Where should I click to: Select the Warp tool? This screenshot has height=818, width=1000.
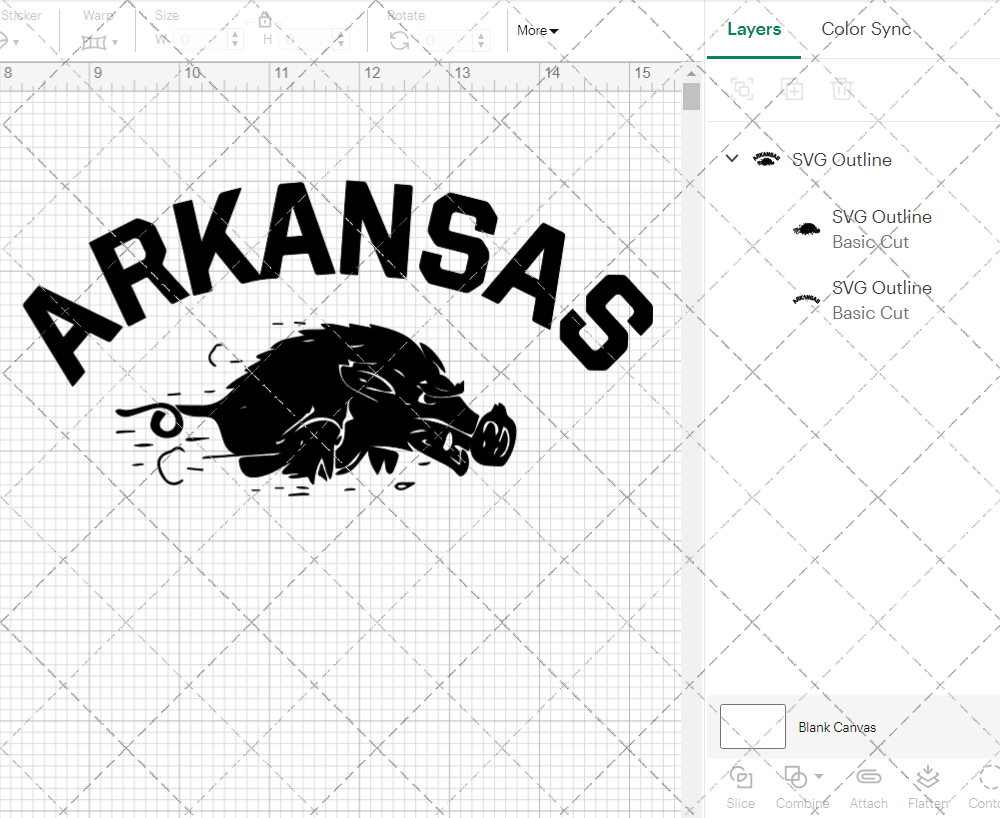point(95,40)
